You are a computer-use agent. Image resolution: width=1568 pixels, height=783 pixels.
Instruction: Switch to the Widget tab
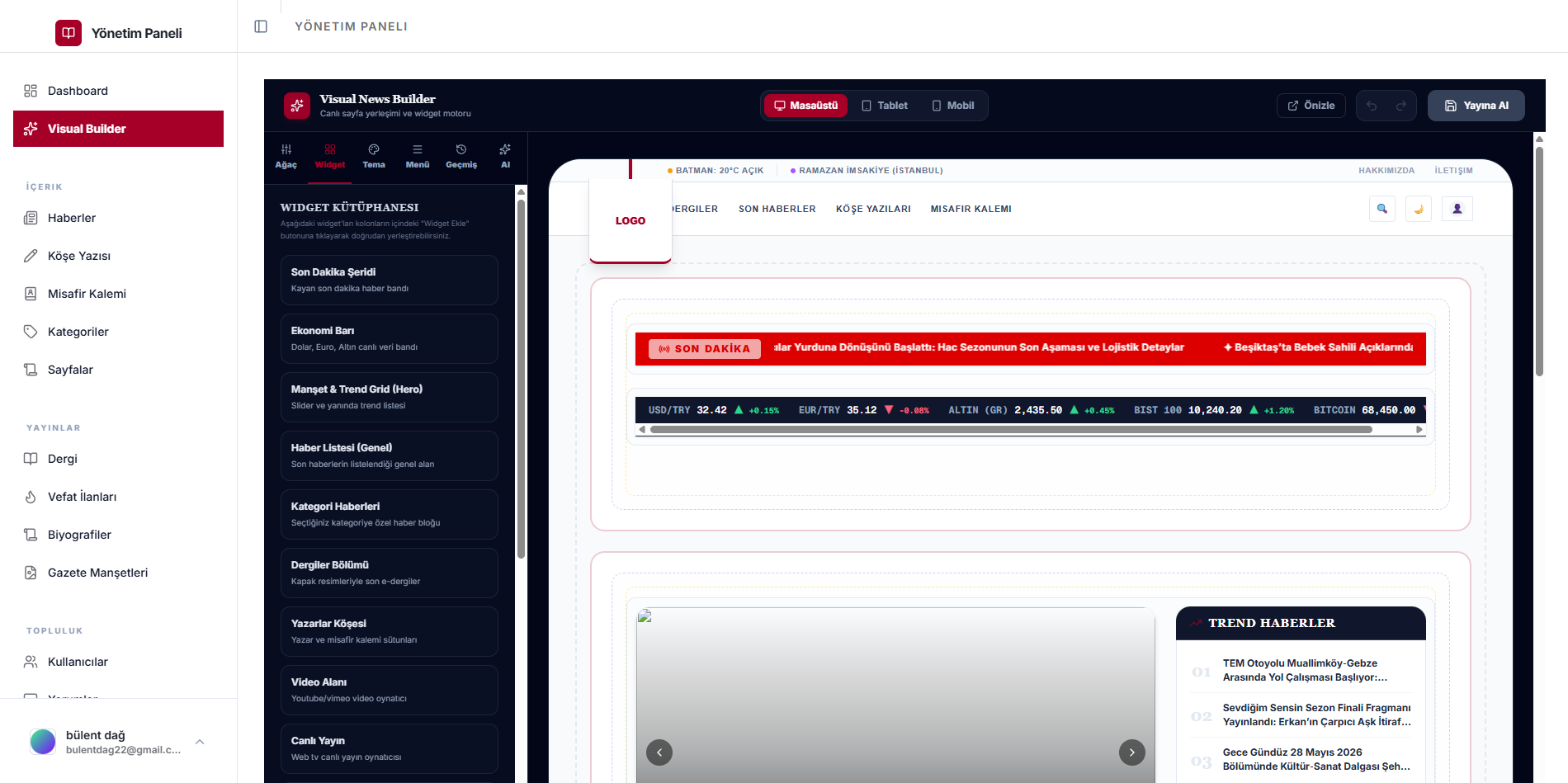[x=330, y=157]
